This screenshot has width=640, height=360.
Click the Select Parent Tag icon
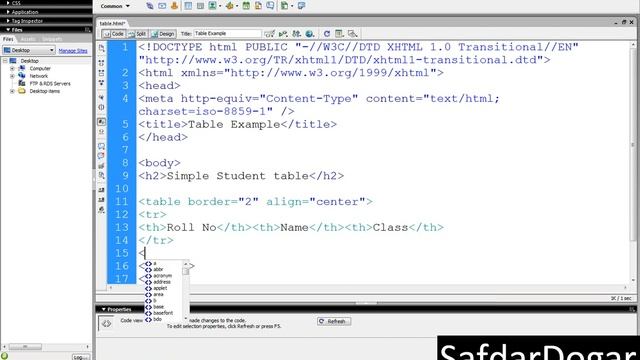(102, 98)
